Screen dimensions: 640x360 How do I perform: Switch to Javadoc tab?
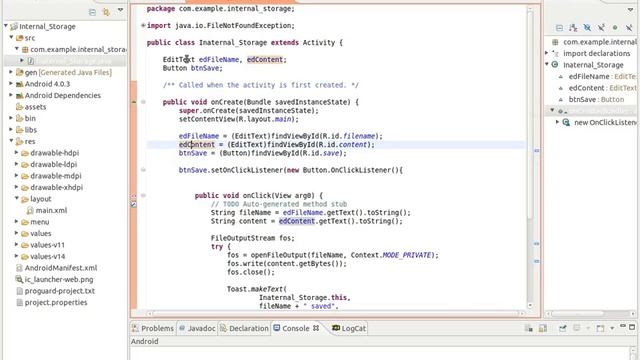197,328
